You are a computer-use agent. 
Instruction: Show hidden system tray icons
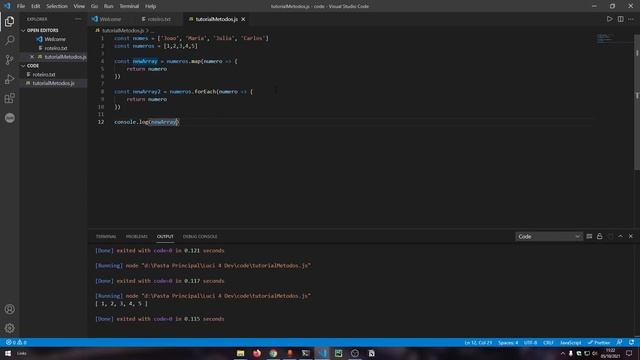(x=563, y=353)
